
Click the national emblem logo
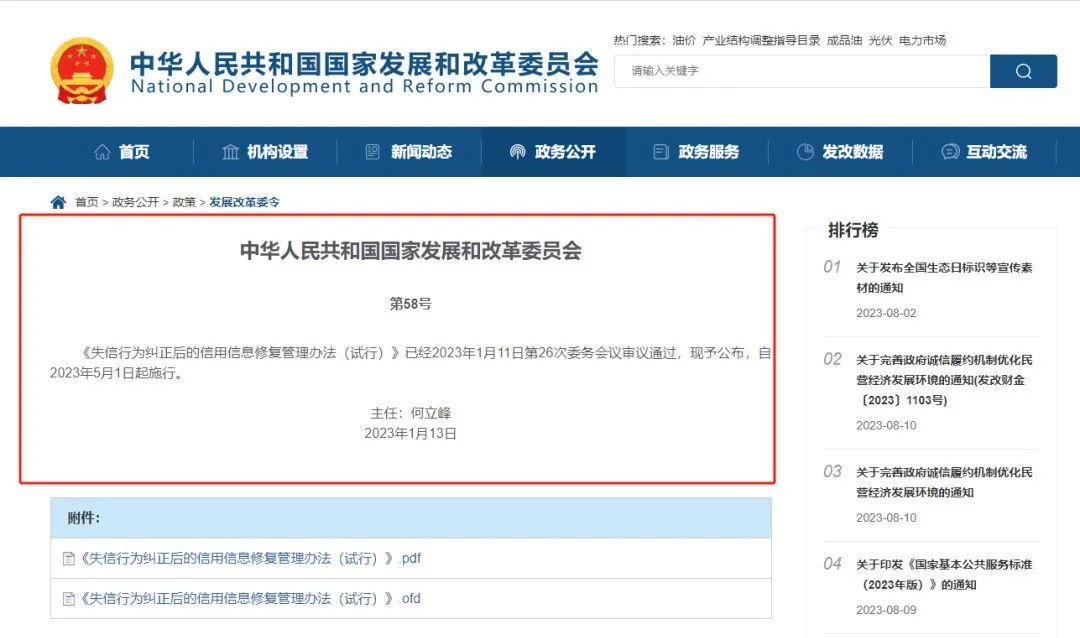click(x=82, y=70)
